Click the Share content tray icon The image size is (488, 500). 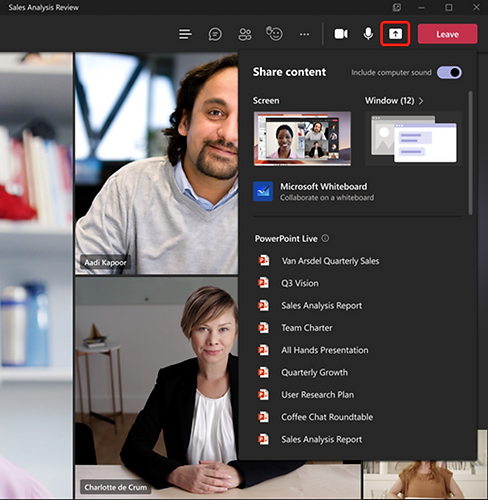tap(395, 34)
